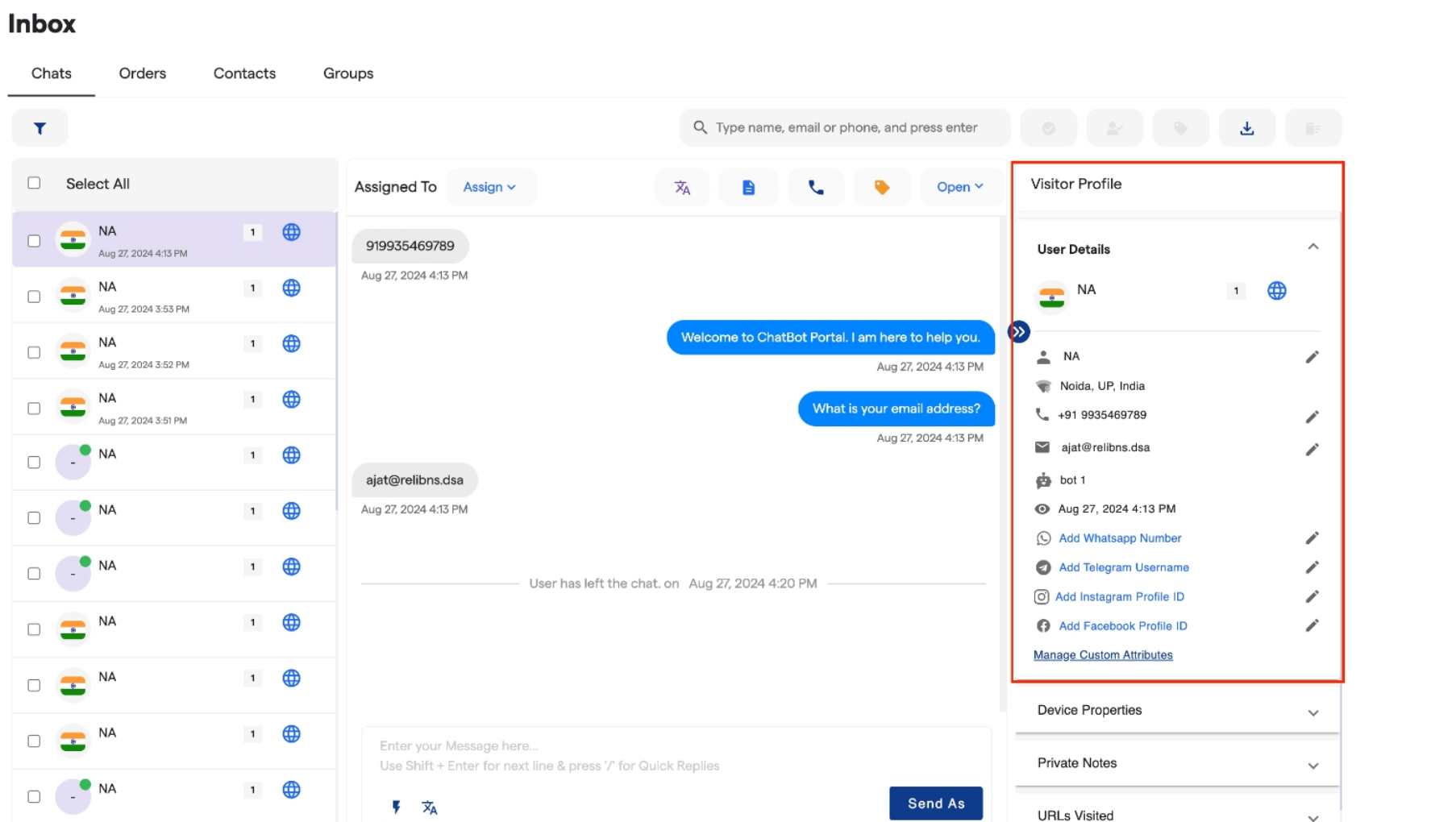Check the chat dated Aug 27 4:13 PM
The image size is (1456, 822).
(34, 241)
